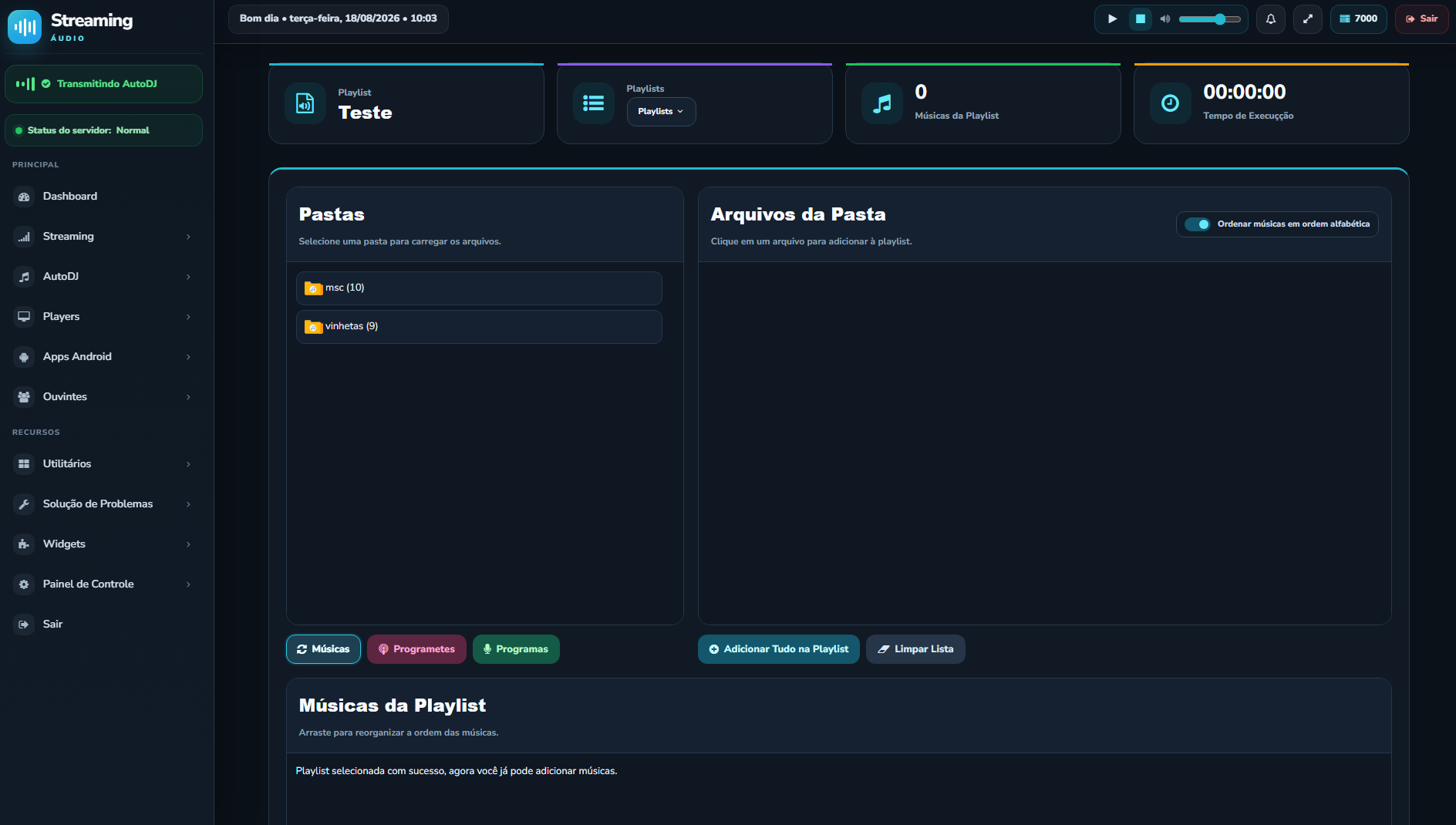Click the Playlist selecionada com sucesso message
Screen dimensions: 1456x825
click(457, 771)
